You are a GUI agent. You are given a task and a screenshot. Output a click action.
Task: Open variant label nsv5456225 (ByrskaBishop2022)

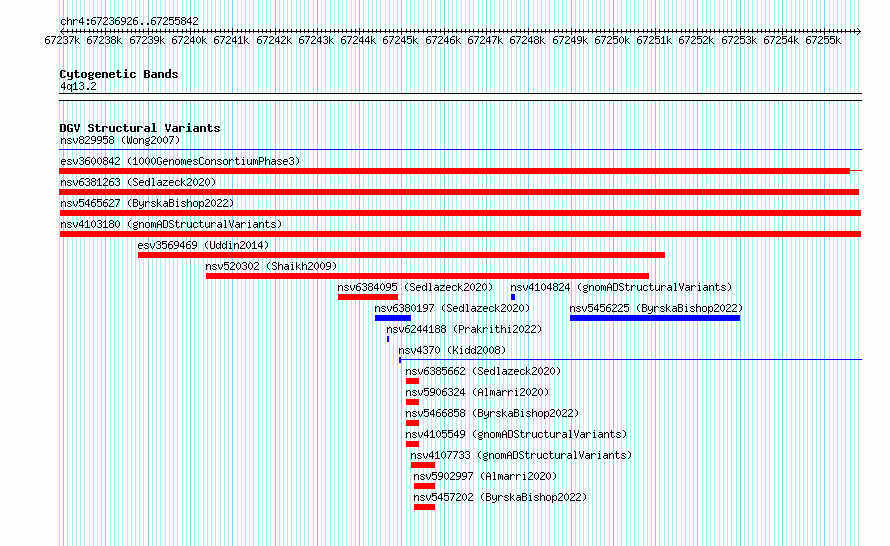pos(656,308)
